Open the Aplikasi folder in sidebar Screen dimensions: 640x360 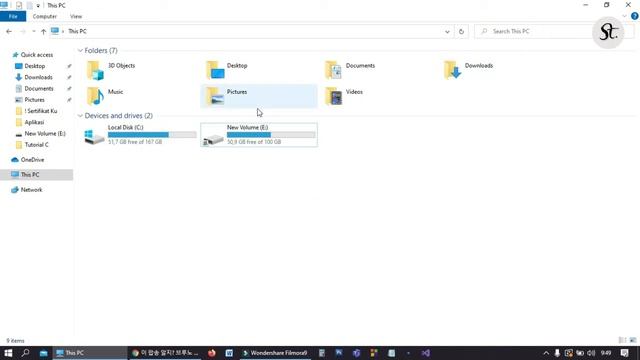click(x=34, y=122)
